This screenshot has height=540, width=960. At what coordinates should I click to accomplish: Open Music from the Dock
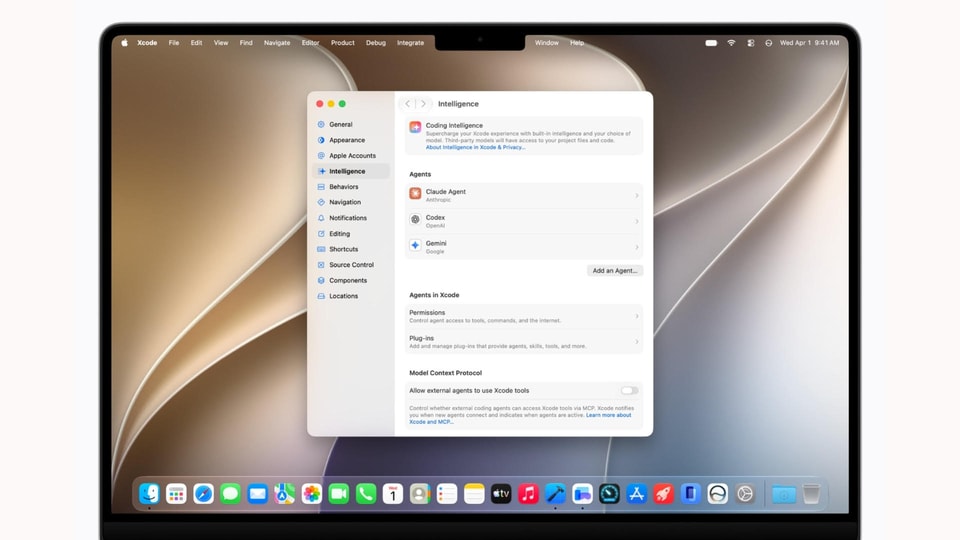click(x=528, y=493)
